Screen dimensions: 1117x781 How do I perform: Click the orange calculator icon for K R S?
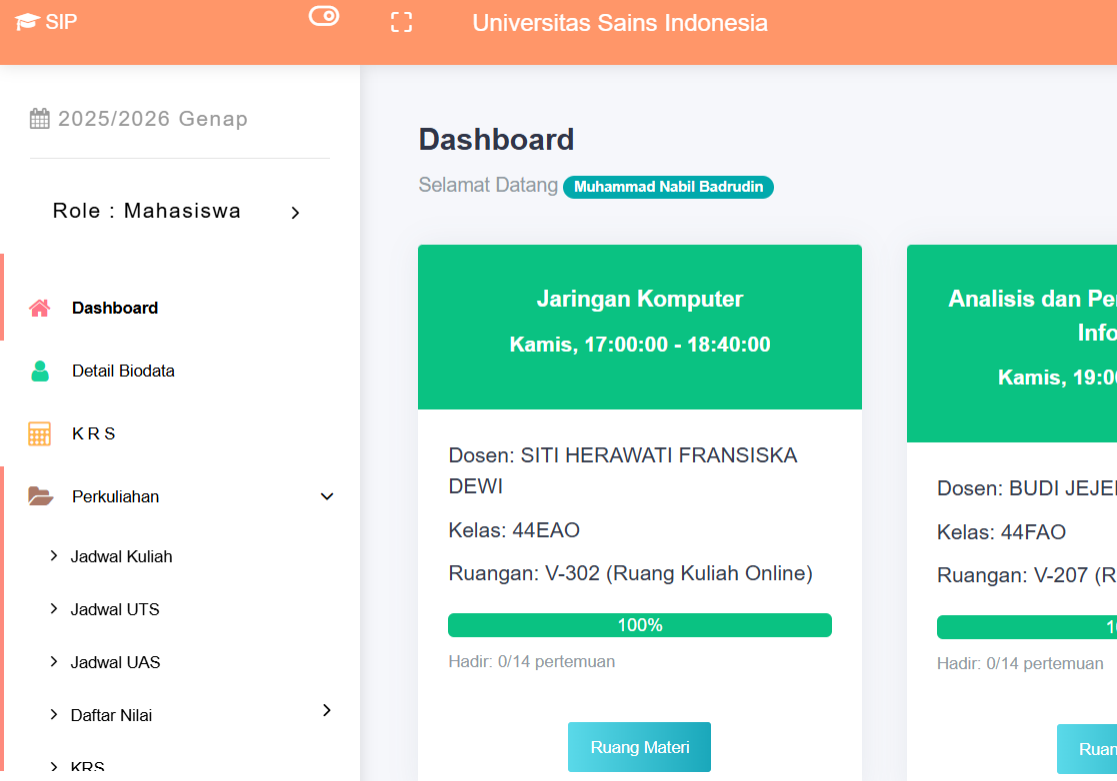coord(40,433)
